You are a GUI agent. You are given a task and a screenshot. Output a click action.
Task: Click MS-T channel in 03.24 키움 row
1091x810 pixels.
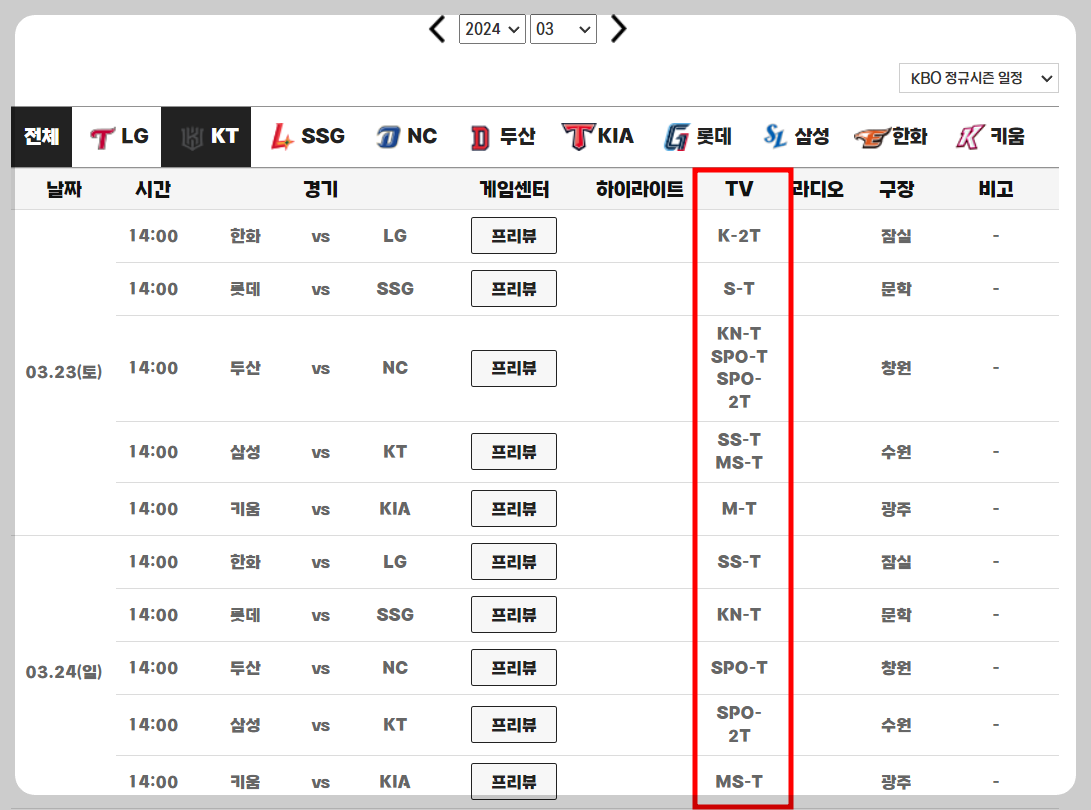click(739, 781)
